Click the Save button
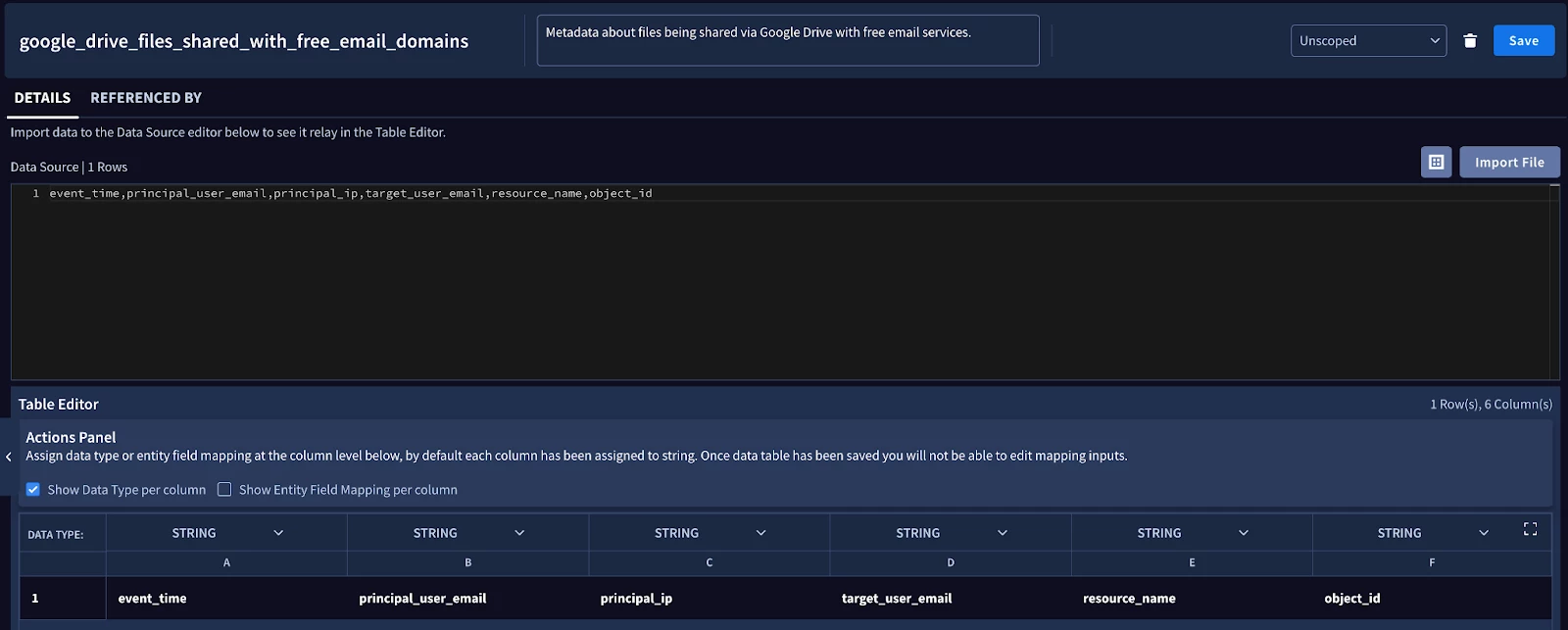Screen dimensions: 1568x630 (x=1523, y=40)
